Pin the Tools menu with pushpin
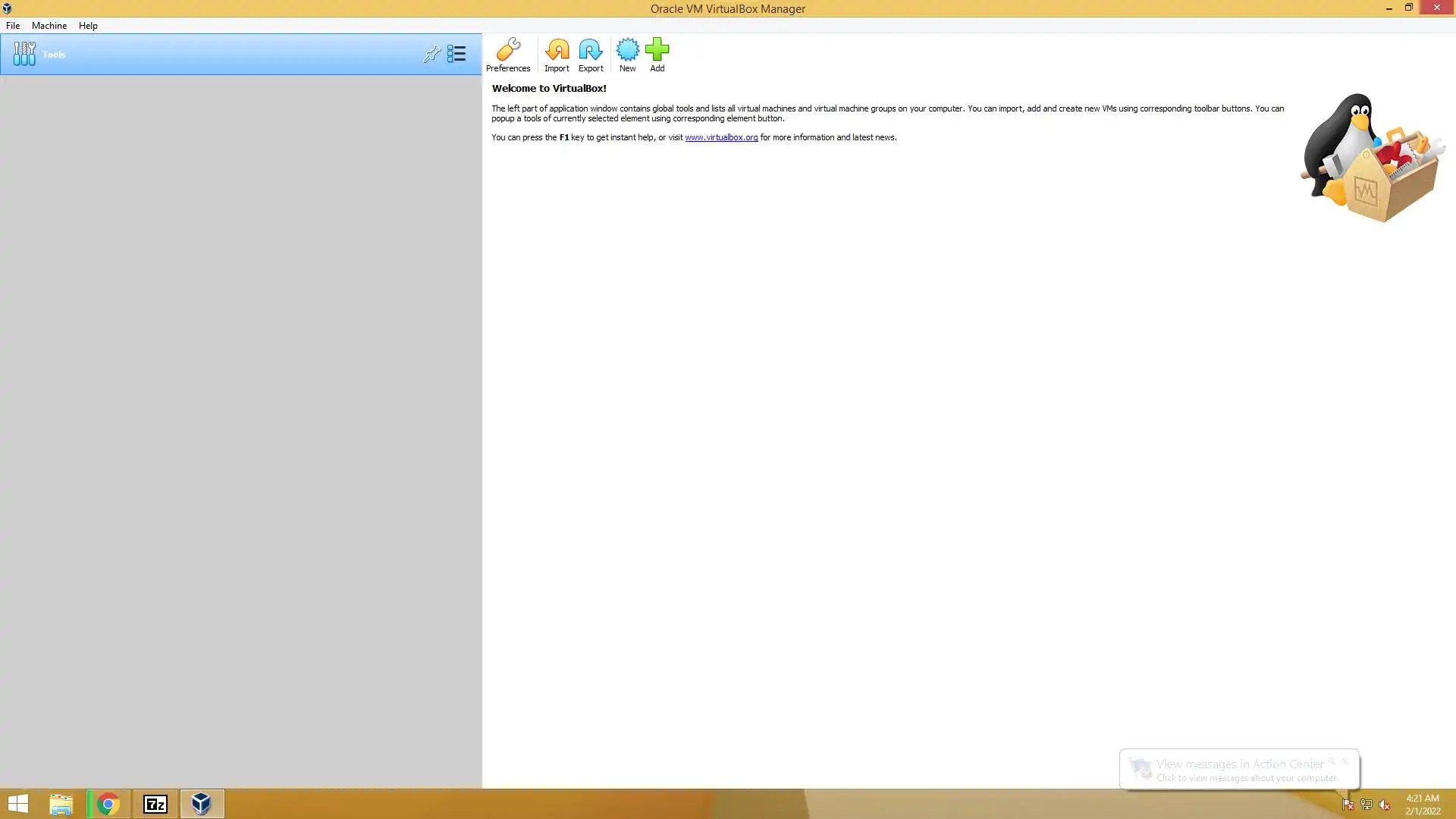Screen dimensions: 1456x819 pyautogui.click(x=431, y=54)
